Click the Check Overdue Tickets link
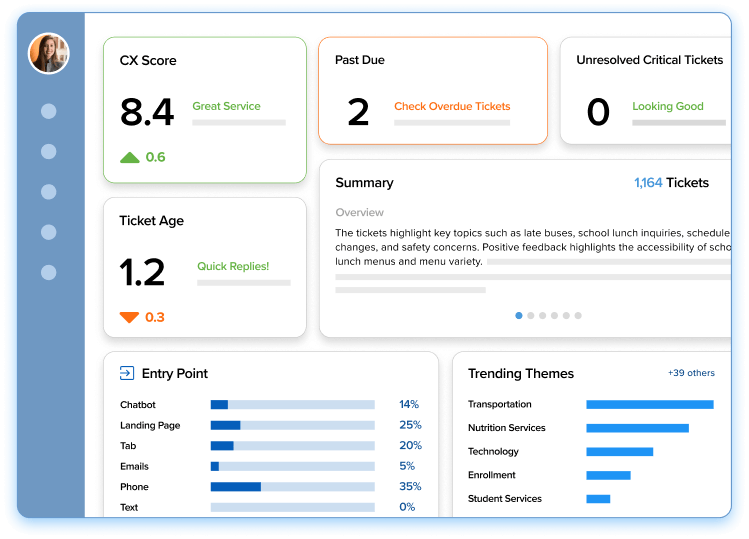The image size is (749, 539). [452, 106]
